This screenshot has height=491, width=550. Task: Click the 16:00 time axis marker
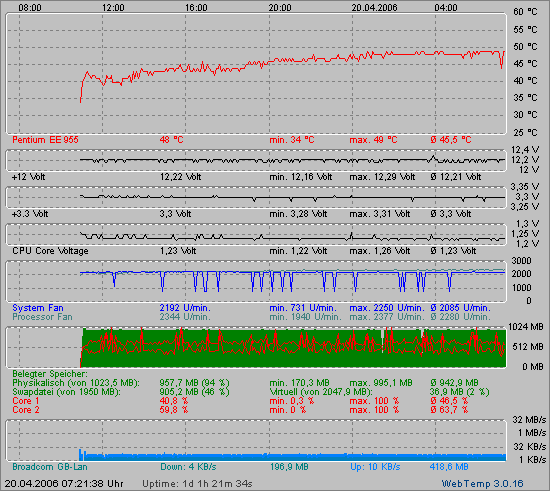(x=196, y=8)
